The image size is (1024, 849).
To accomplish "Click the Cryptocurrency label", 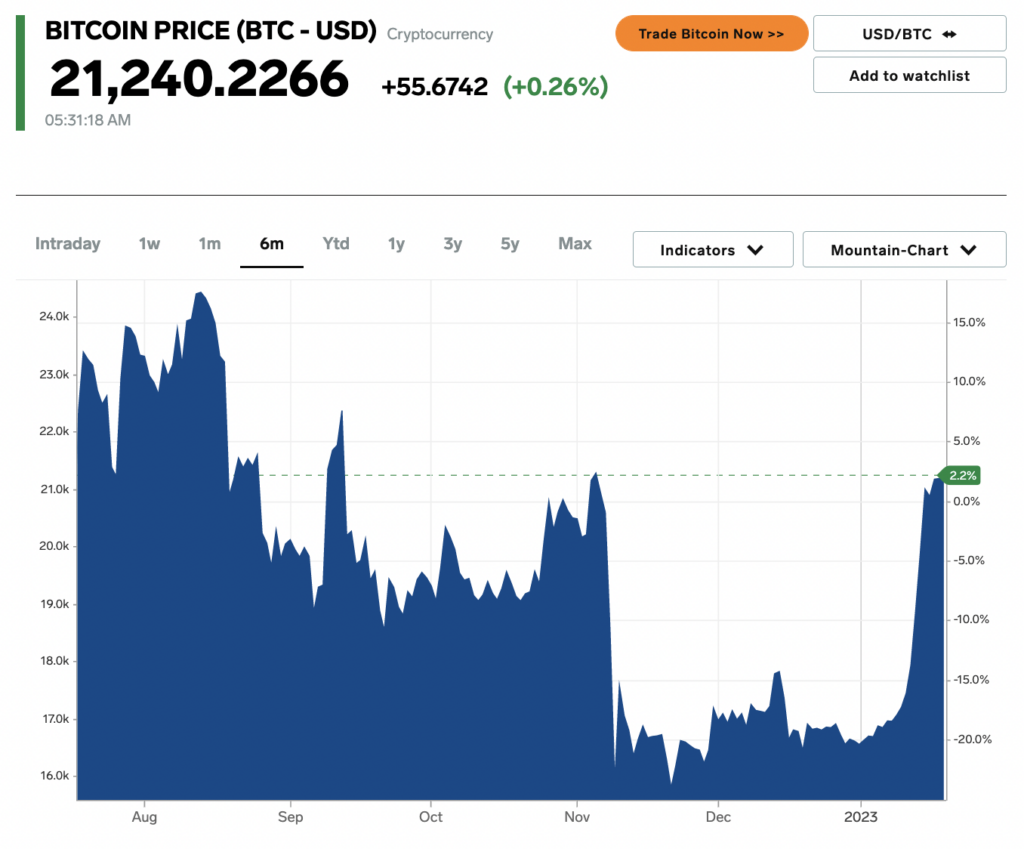I will click(440, 34).
